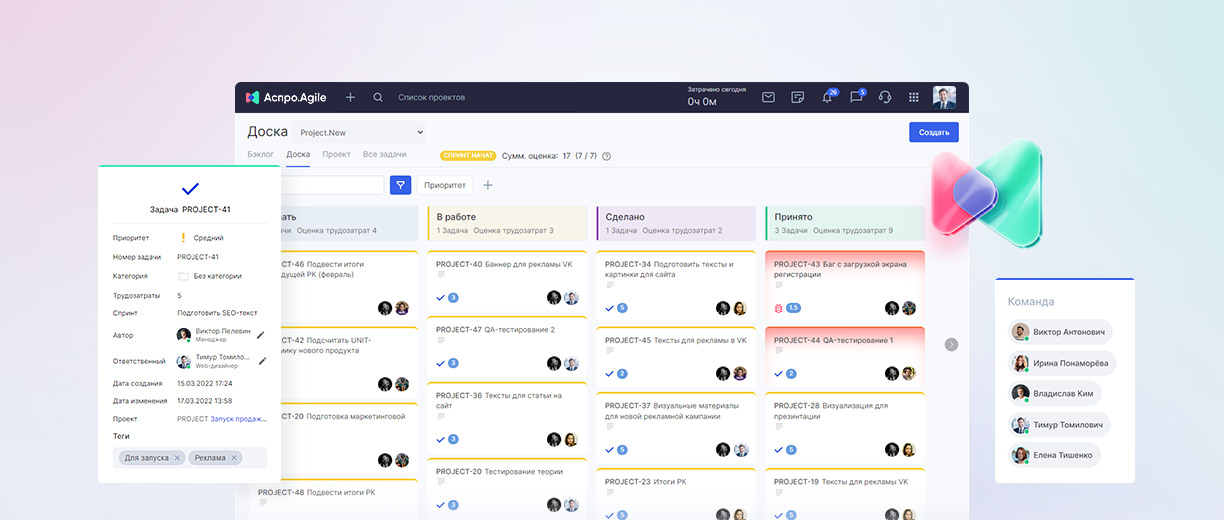1224x520 pixels.
Task: Toggle the checkmark on PROJECT-44 card
Action: [779, 374]
